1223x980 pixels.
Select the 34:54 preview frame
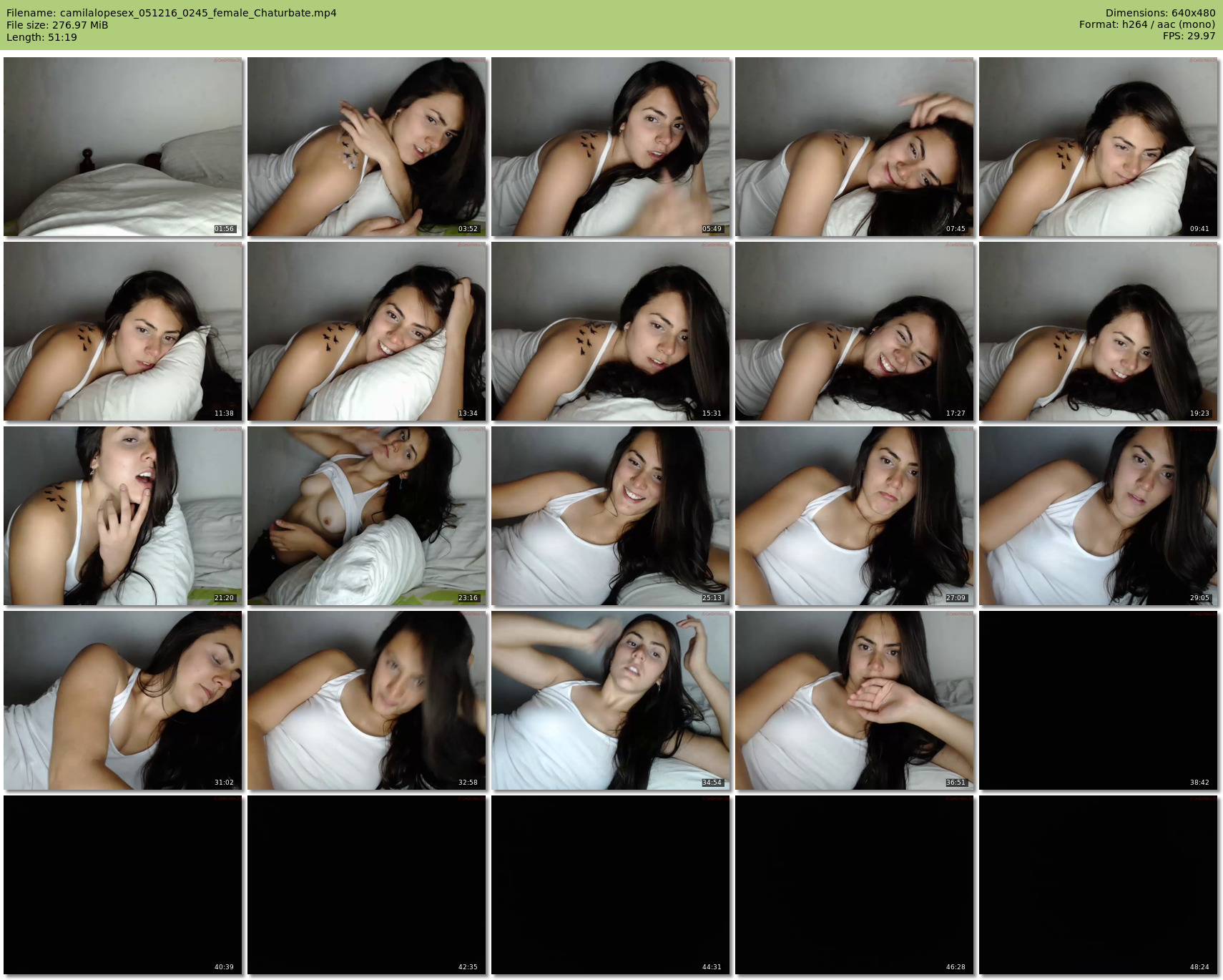click(x=611, y=700)
